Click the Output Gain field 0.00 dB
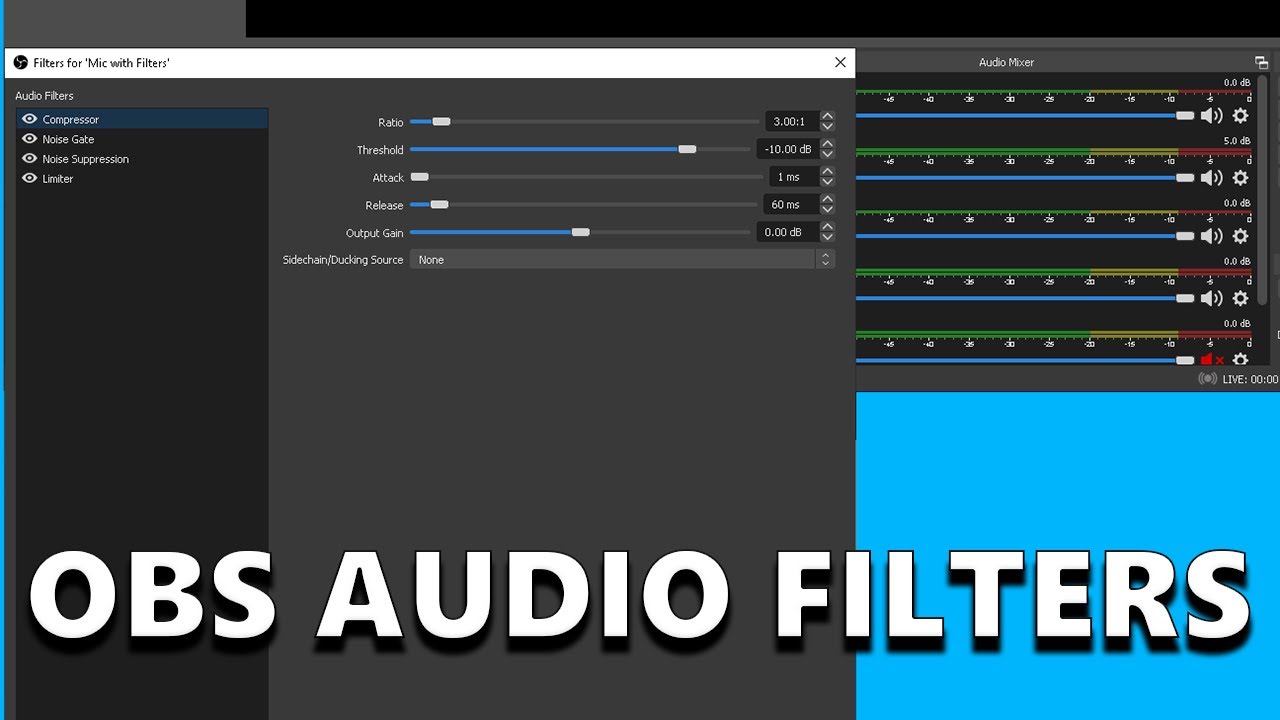Viewport: 1280px width, 720px height. click(788, 232)
